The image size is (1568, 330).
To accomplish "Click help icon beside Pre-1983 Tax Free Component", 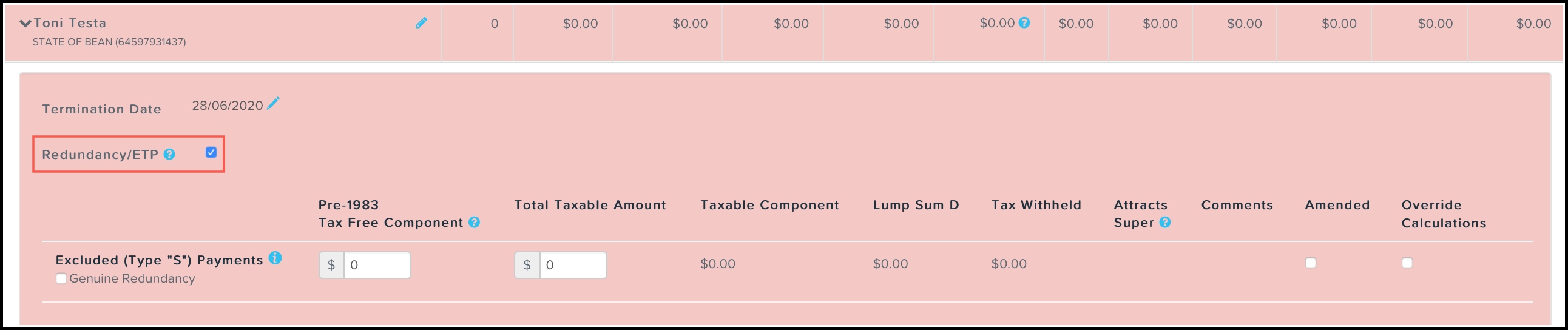I will [474, 223].
